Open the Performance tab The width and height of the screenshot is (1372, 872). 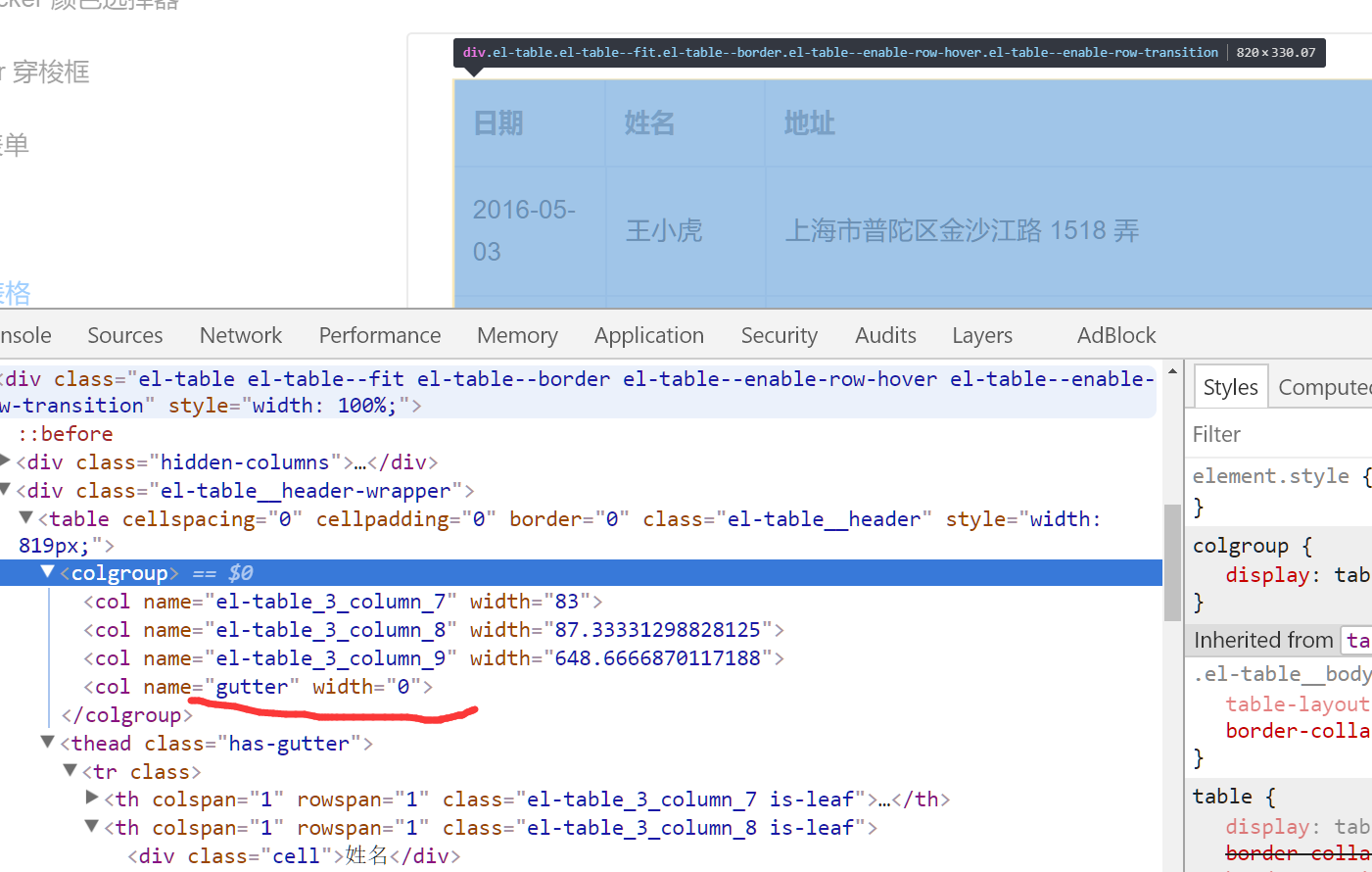379,335
